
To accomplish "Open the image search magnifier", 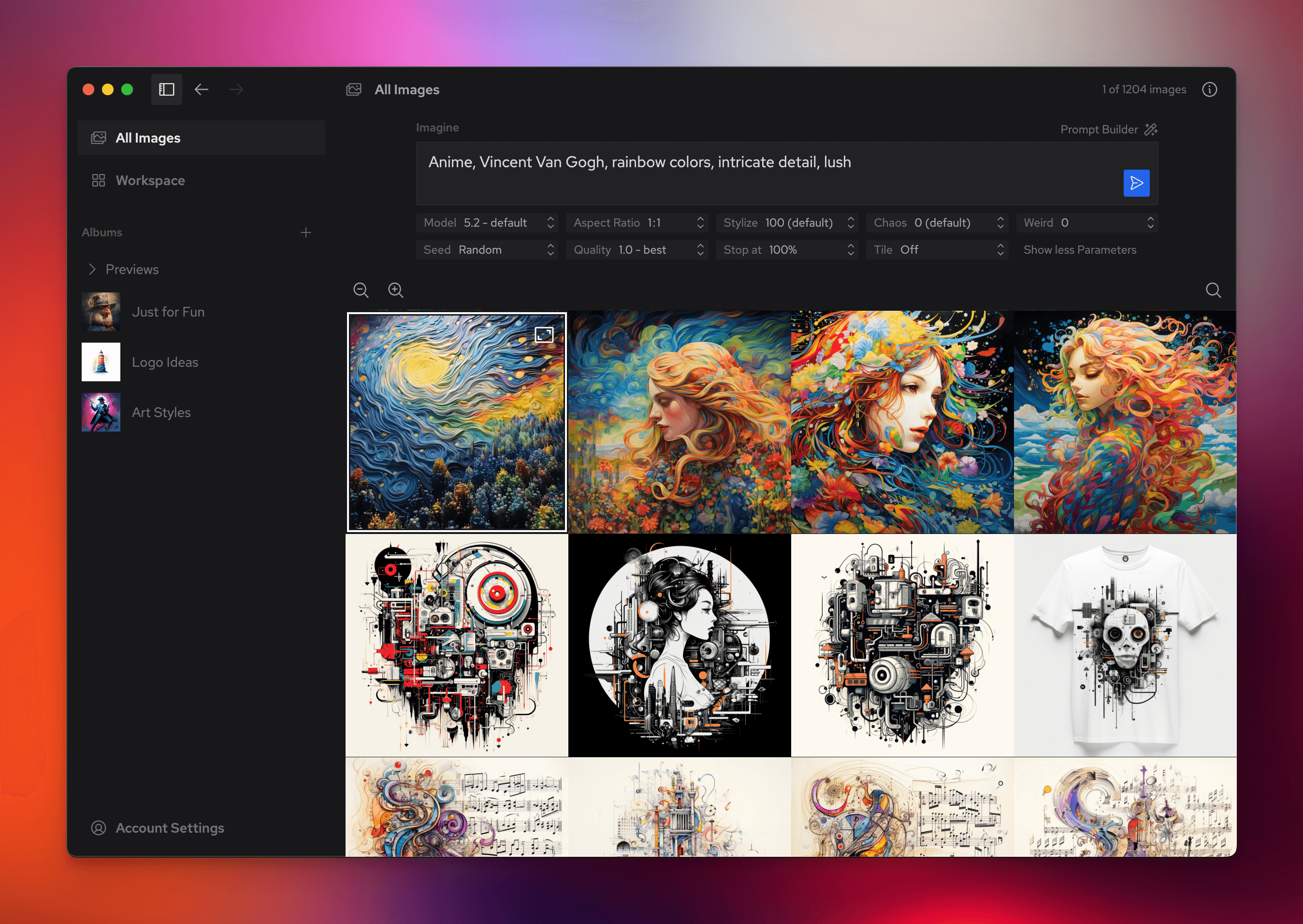I will 1213,290.
